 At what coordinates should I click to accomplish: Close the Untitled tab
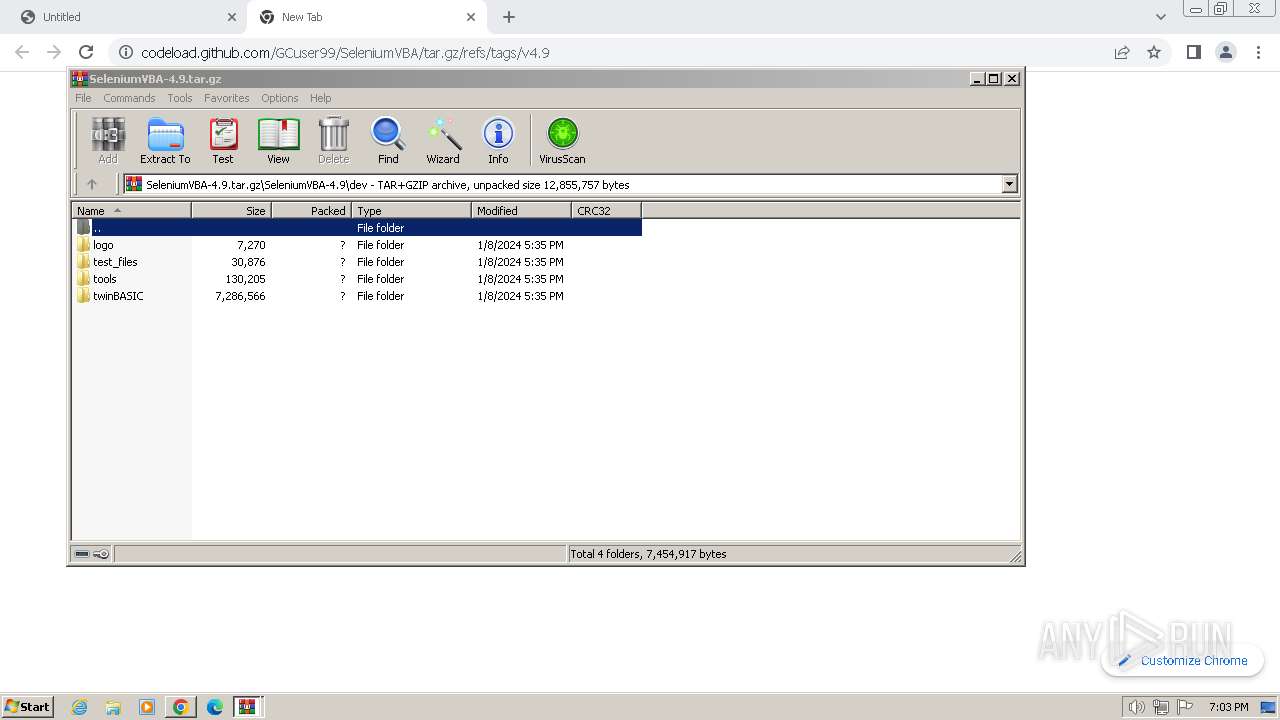click(x=232, y=17)
